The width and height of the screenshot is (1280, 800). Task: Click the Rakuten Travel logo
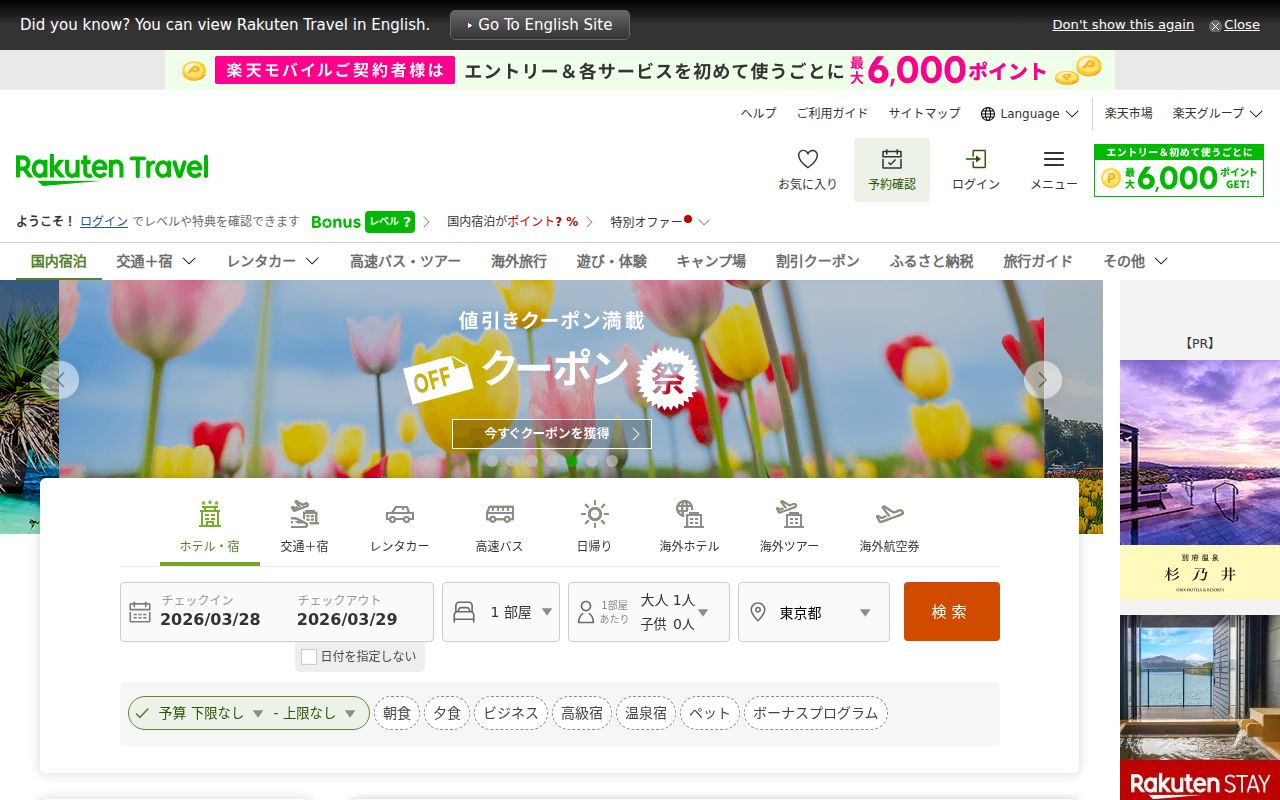tap(112, 169)
